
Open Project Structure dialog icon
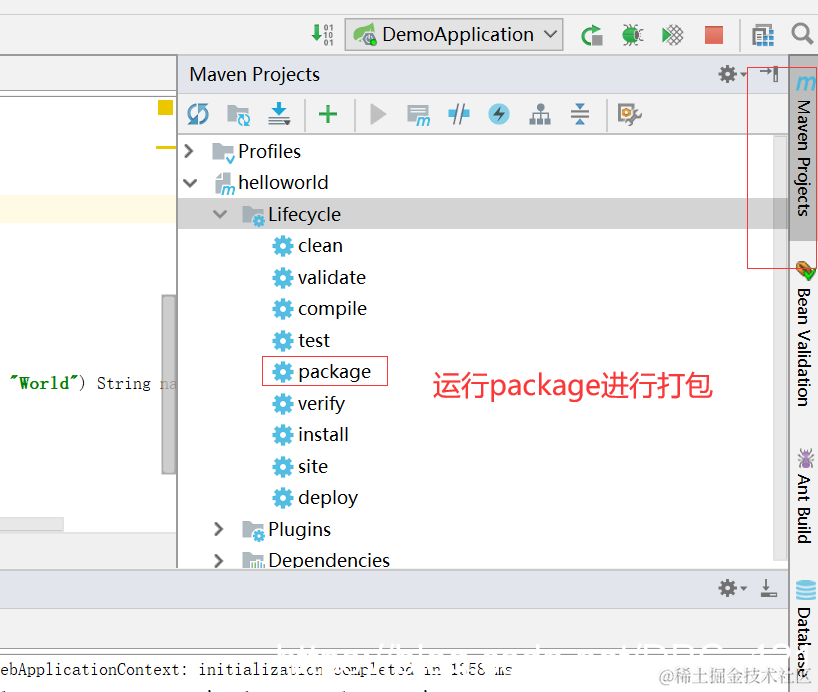[x=763, y=35]
